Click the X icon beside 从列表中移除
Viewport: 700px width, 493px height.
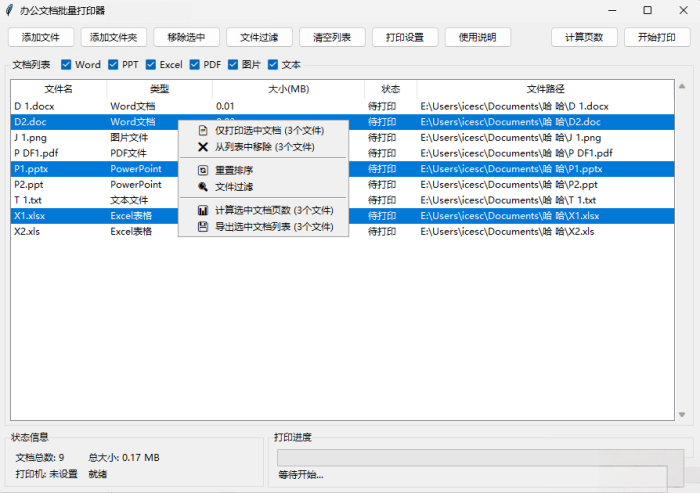tap(203, 146)
